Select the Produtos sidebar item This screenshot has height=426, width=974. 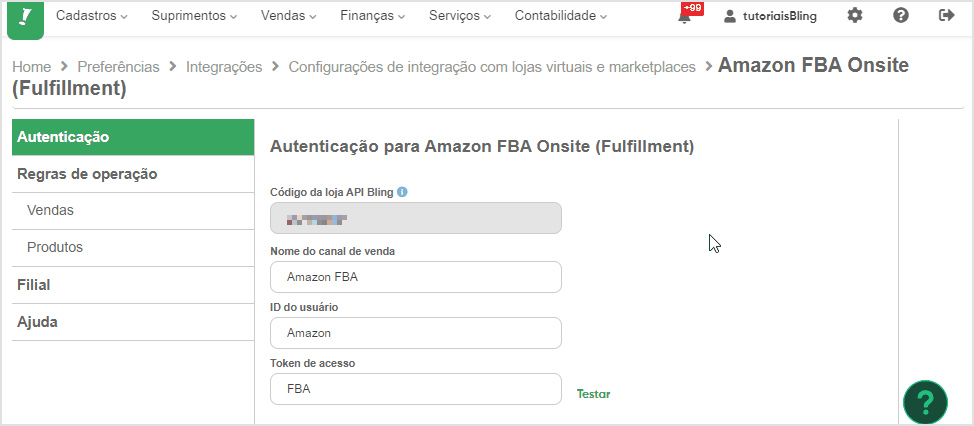pyautogui.click(x=133, y=248)
